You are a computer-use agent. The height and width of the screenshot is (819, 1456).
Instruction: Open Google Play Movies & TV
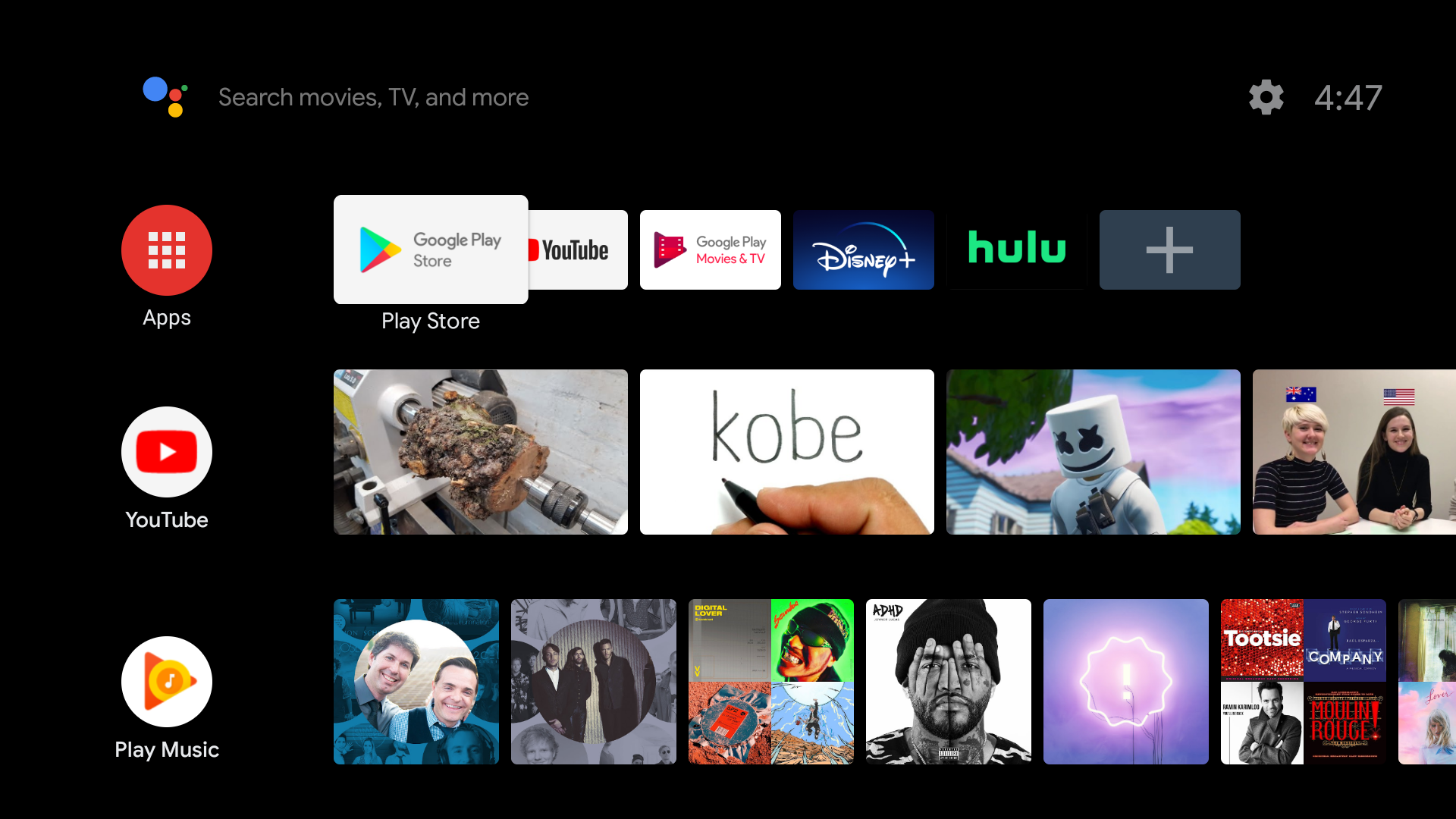(710, 250)
